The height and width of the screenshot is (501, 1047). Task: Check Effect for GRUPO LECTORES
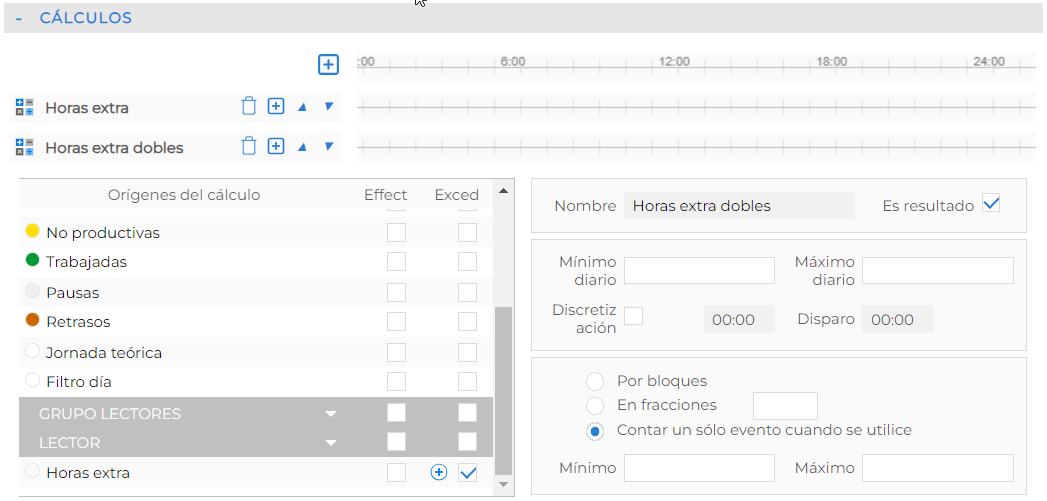click(397, 413)
